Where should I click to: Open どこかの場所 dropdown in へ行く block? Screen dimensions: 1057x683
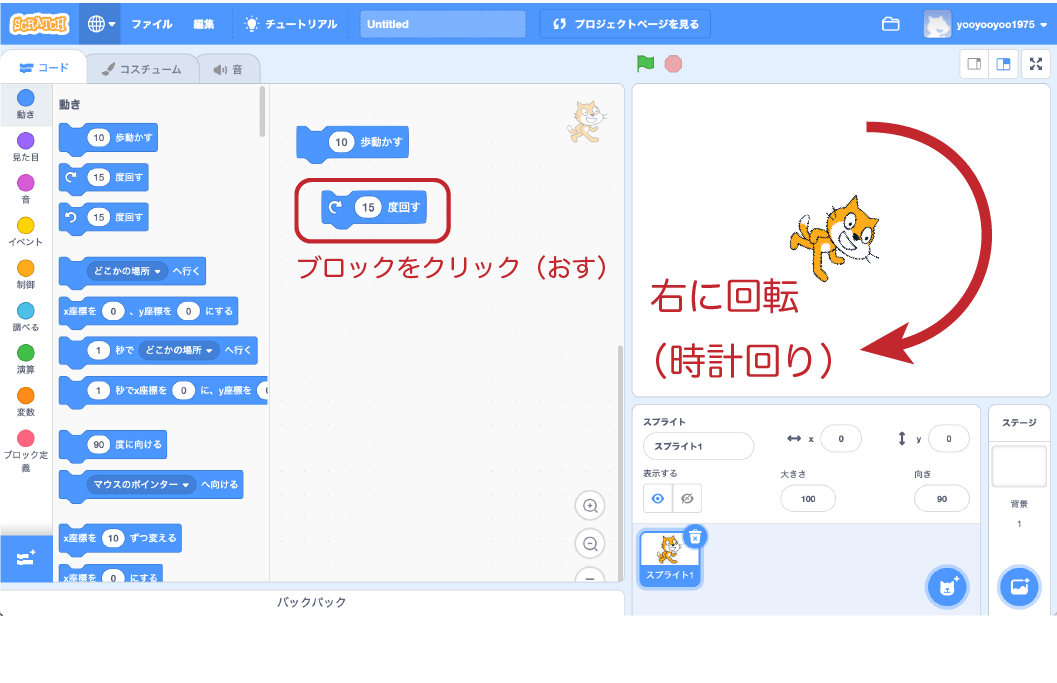[127, 271]
